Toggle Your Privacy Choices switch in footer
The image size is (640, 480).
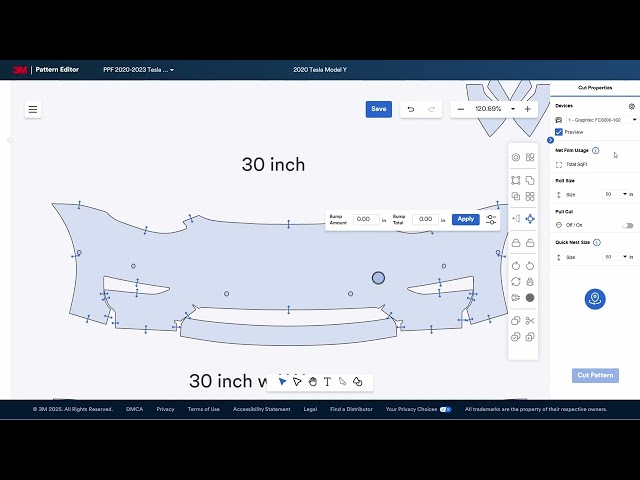pos(445,409)
